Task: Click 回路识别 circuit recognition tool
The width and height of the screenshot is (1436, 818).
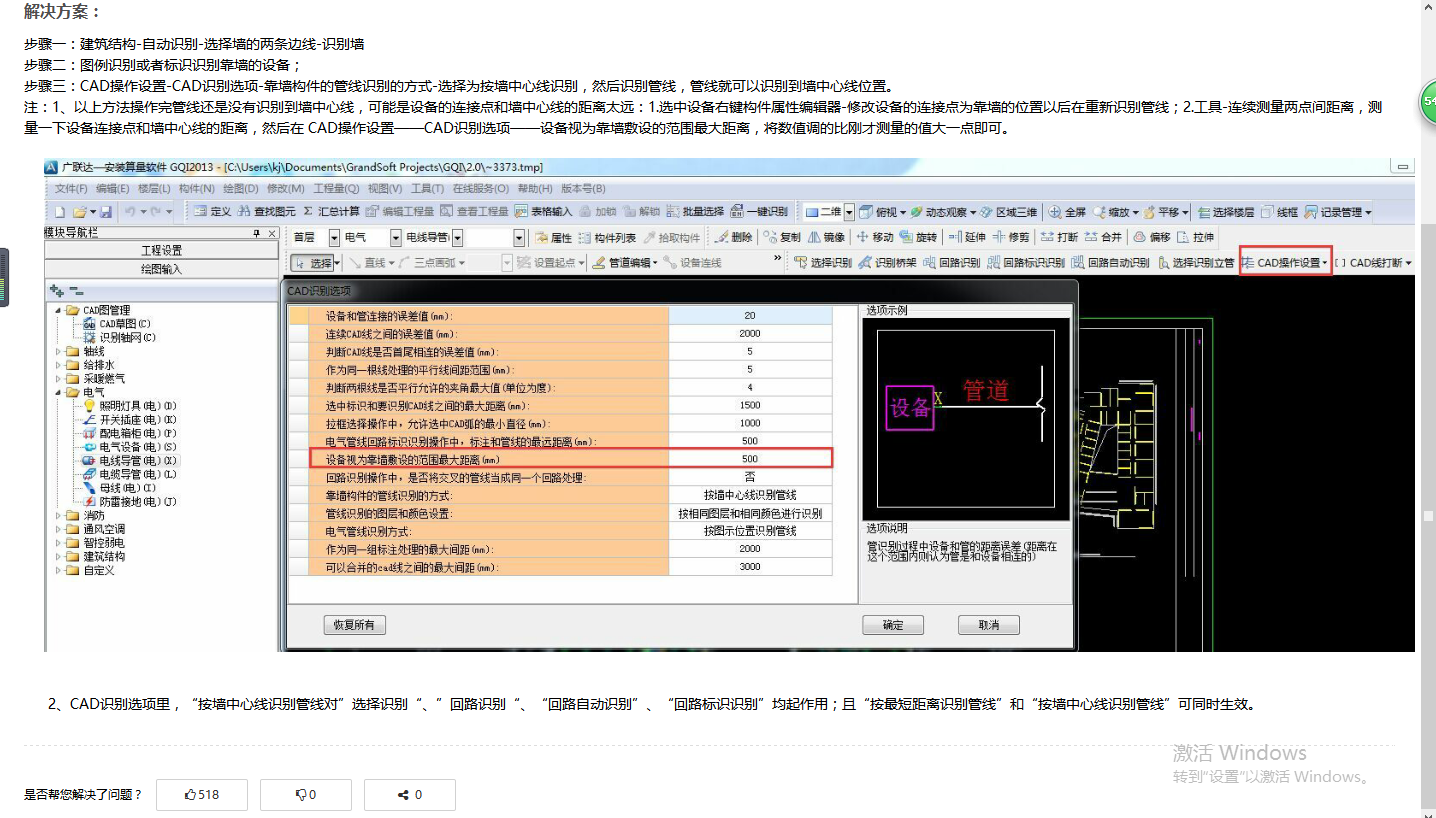Action: click(952, 263)
